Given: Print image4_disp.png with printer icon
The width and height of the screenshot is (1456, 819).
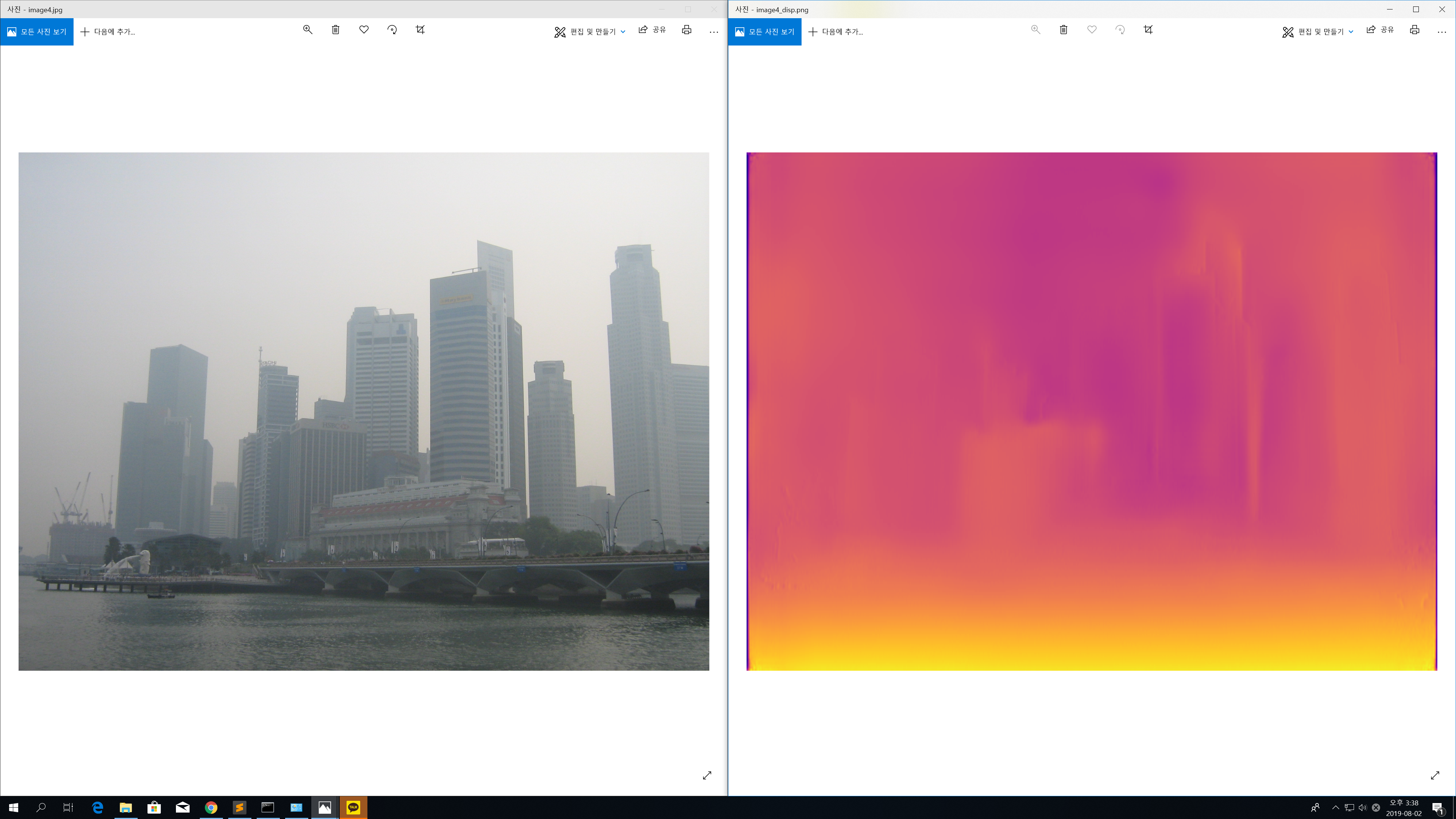Looking at the screenshot, I should 1414,30.
